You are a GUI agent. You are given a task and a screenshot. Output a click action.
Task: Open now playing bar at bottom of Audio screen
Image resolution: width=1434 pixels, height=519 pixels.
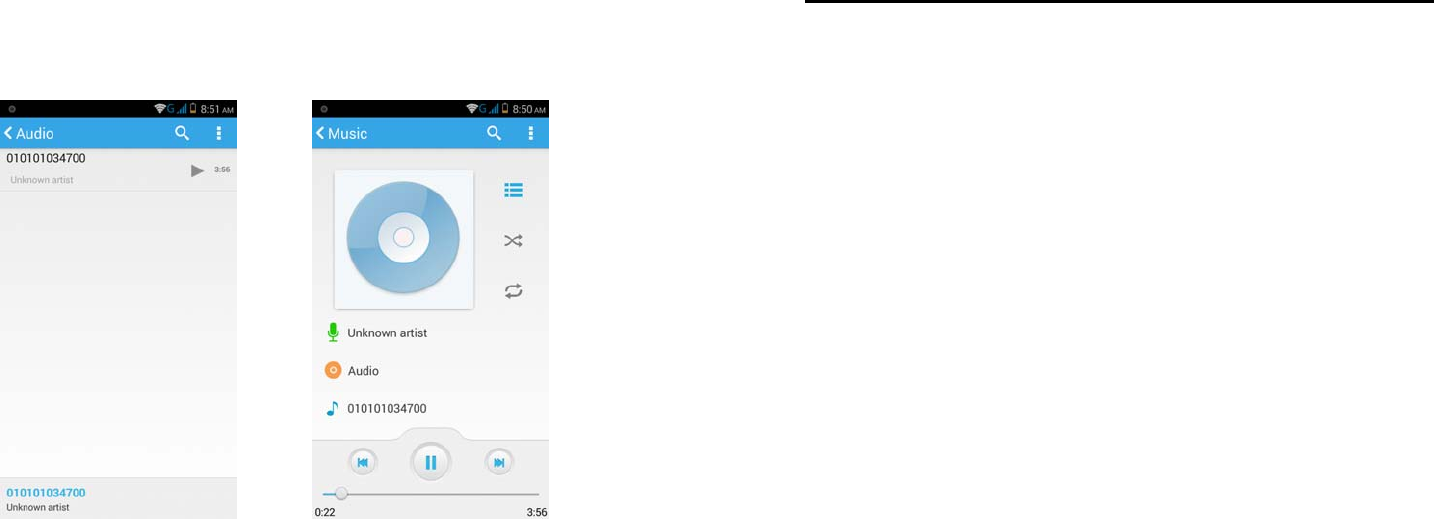click(118, 499)
